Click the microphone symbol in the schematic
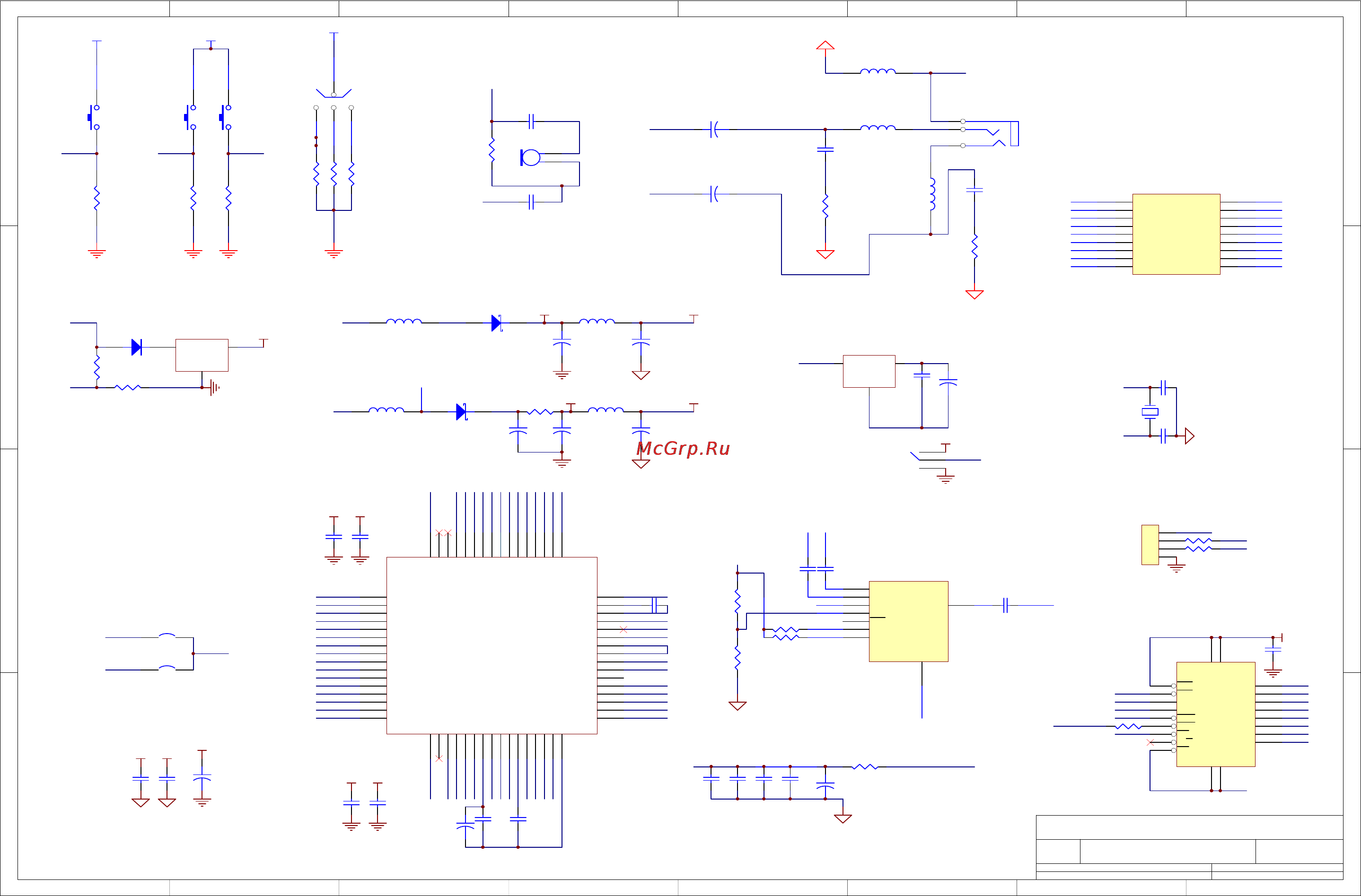Image resolution: width=1361 pixels, height=896 pixels. coord(530,157)
